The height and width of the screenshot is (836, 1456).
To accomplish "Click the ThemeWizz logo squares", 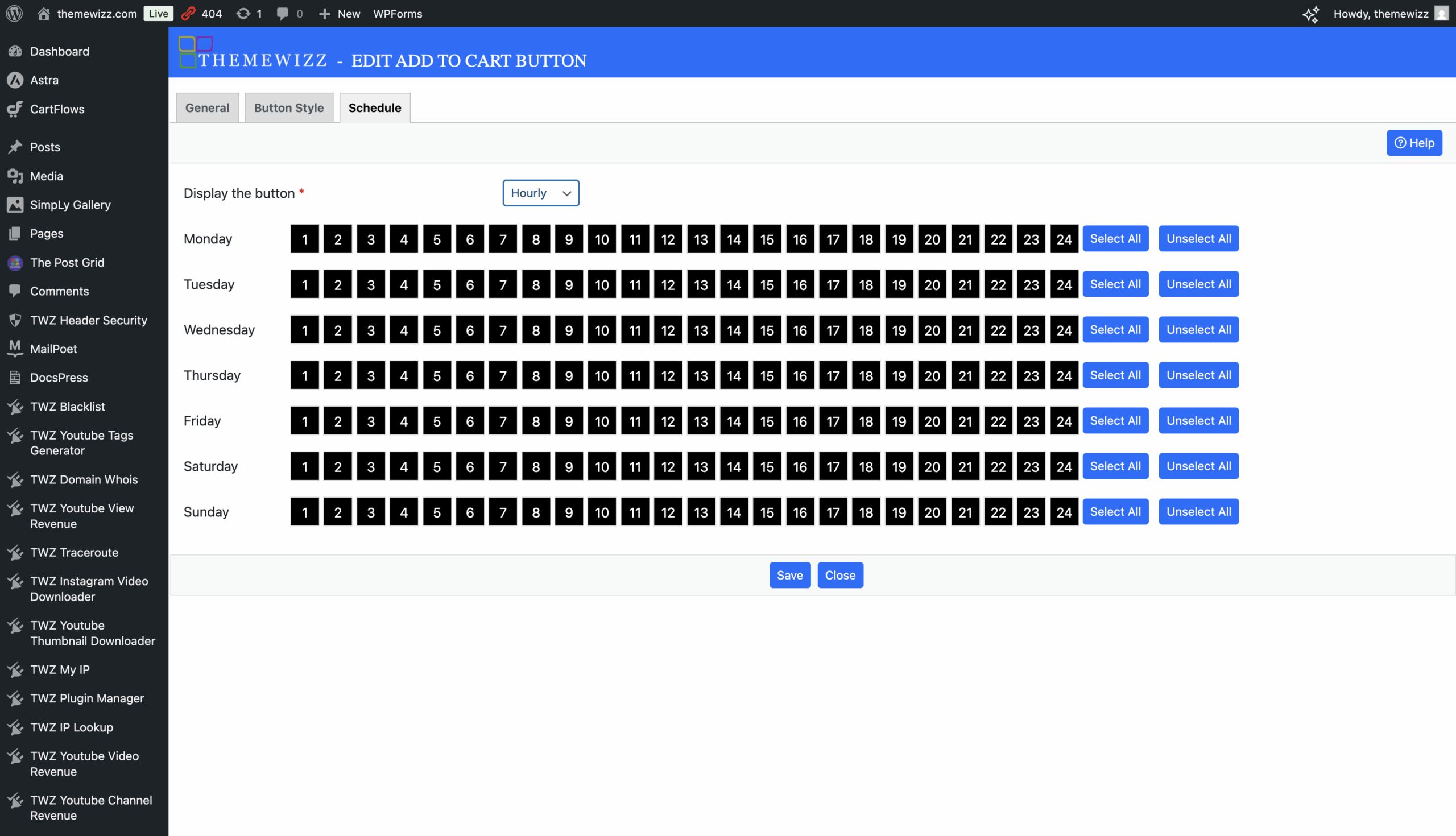I will coord(195,52).
